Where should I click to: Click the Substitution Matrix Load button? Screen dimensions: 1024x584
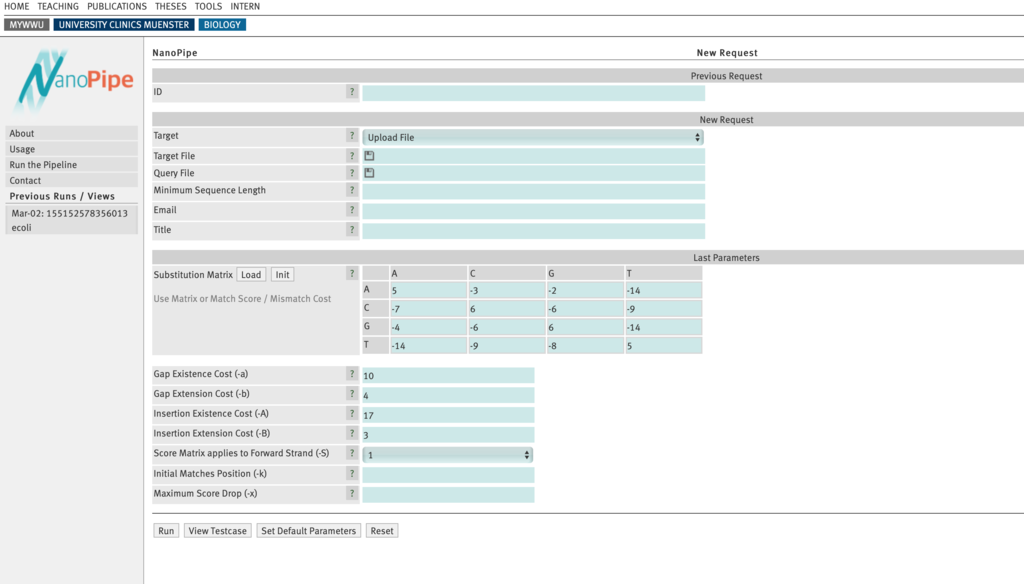click(251, 275)
